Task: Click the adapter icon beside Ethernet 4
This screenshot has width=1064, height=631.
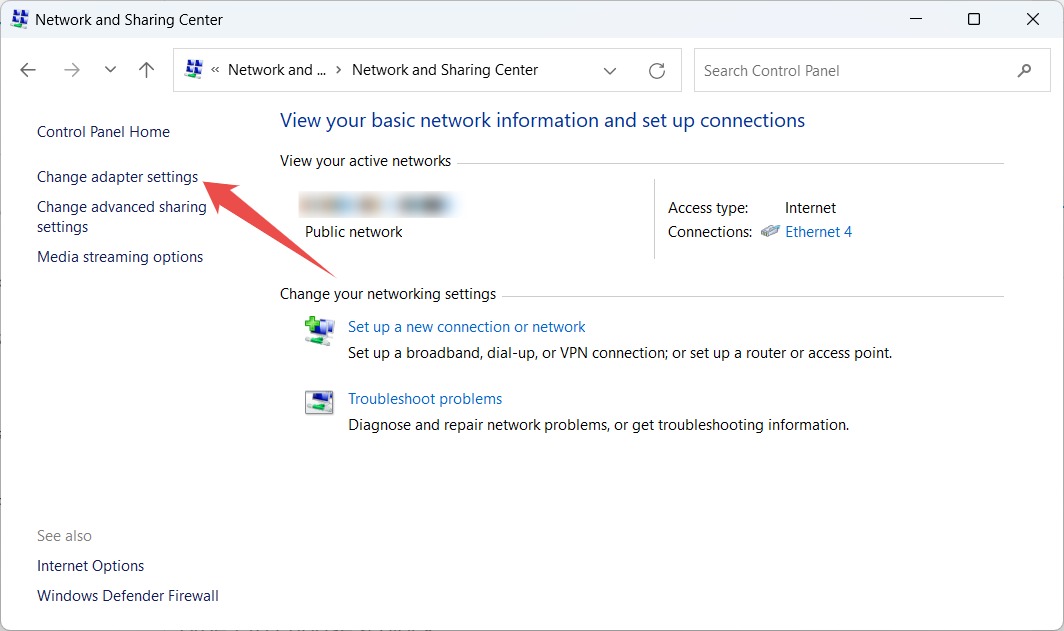Action: point(769,231)
